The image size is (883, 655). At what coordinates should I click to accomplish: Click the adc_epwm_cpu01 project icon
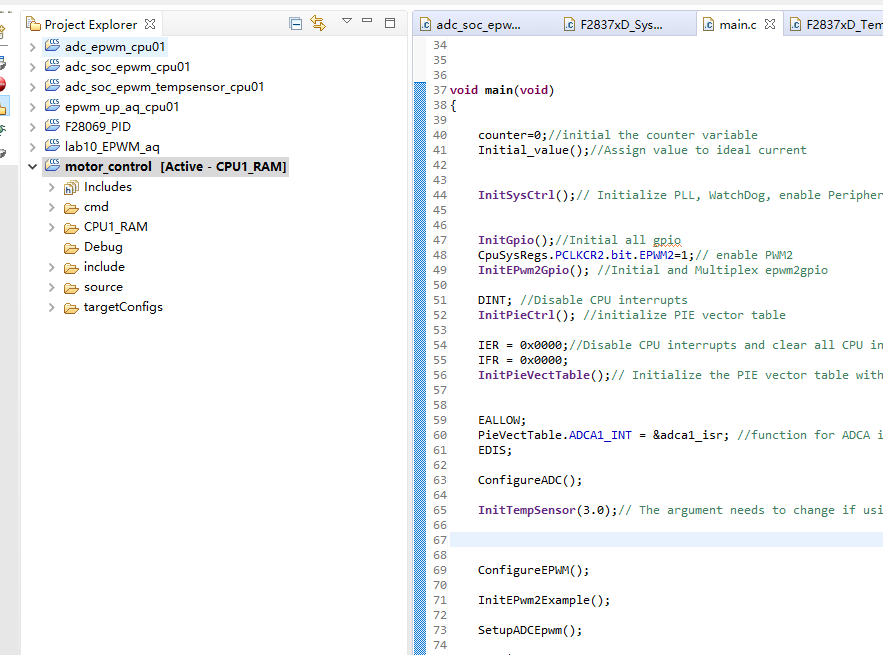point(52,46)
